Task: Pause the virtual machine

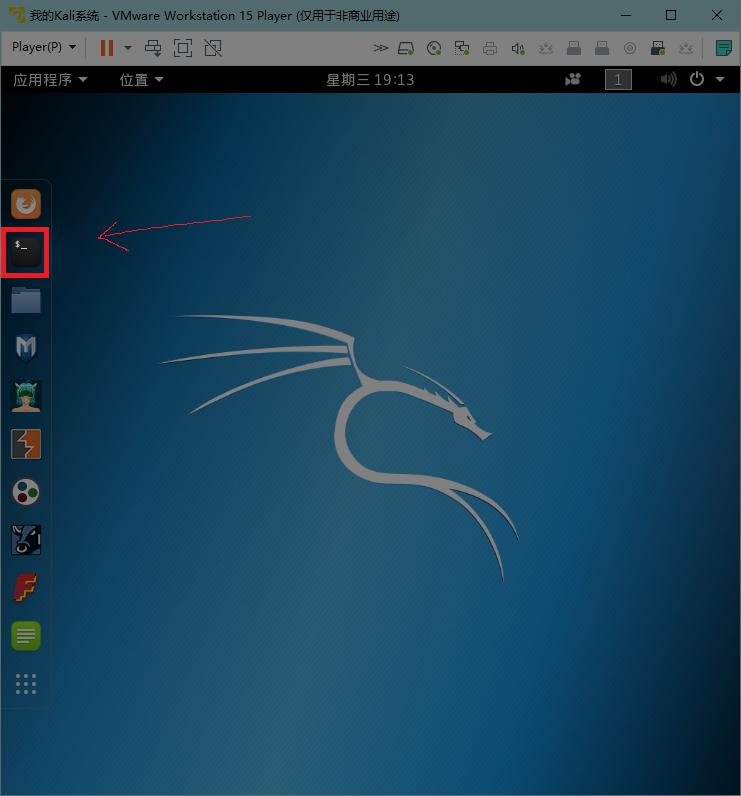Action: click(107, 48)
